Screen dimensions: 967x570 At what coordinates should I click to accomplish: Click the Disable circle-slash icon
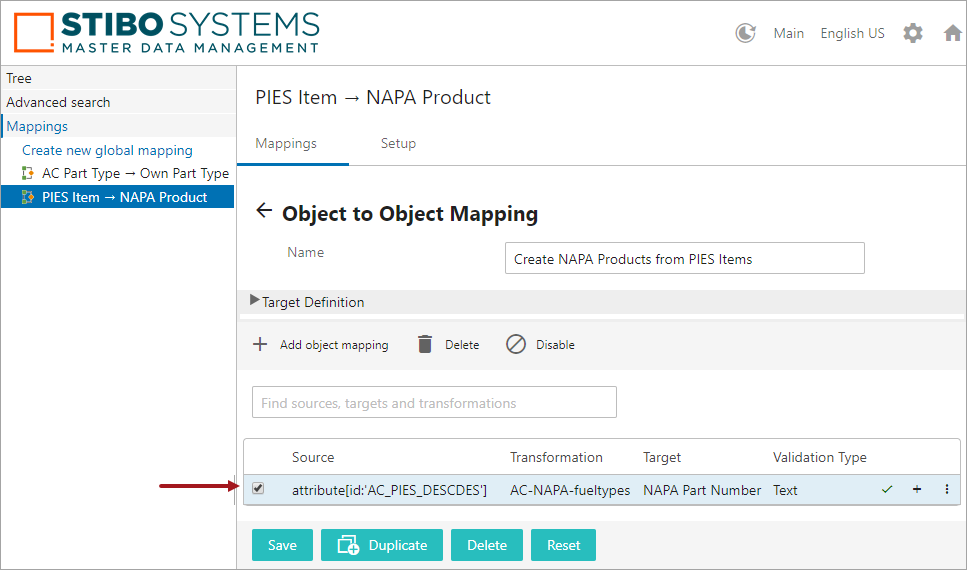(516, 344)
